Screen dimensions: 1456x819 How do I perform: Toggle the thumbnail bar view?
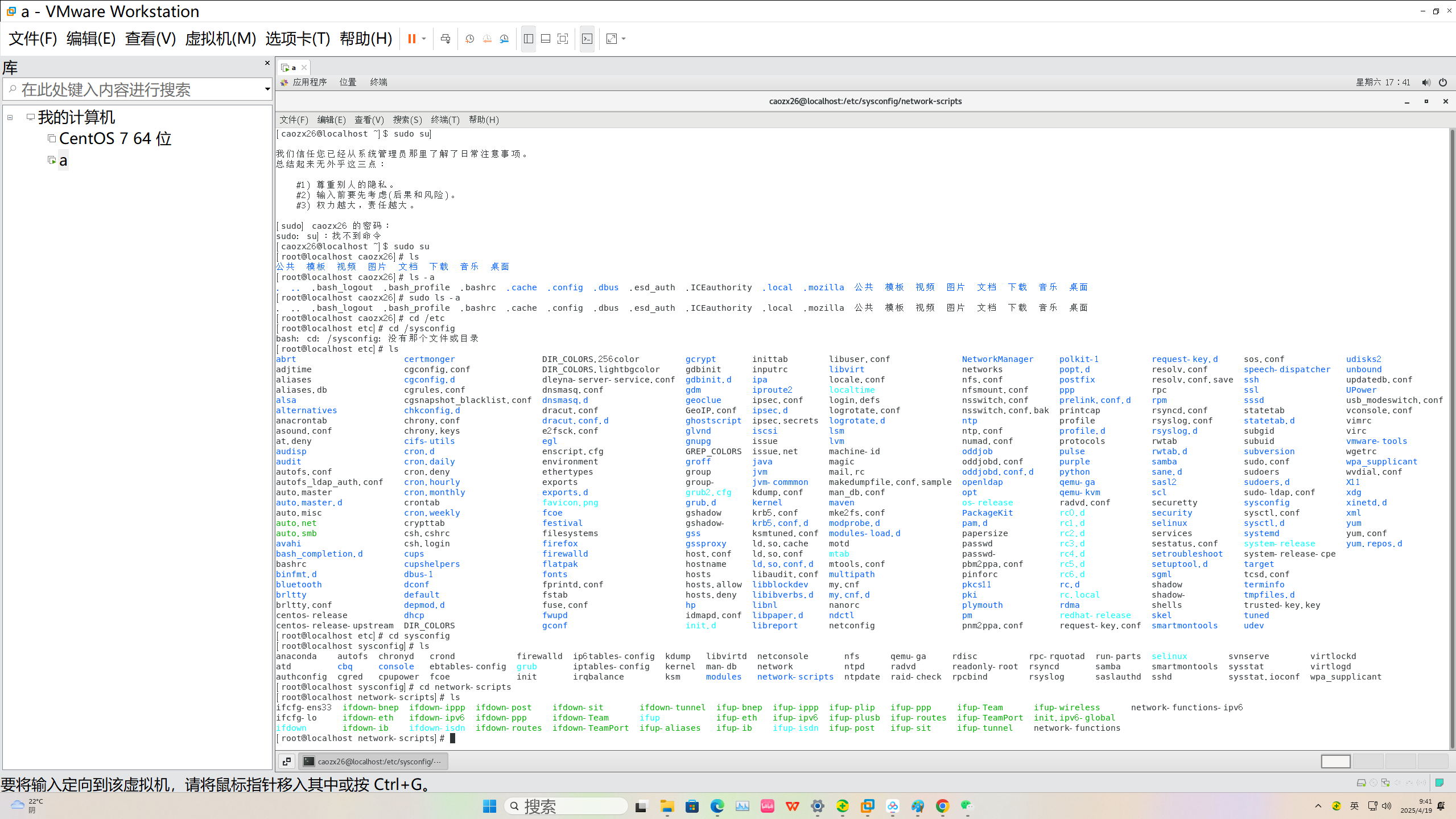pyautogui.click(x=545, y=39)
